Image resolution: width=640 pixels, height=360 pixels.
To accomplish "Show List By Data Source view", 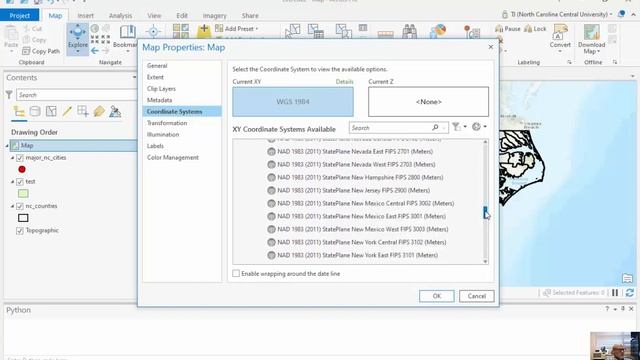I will (x=35, y=111).
